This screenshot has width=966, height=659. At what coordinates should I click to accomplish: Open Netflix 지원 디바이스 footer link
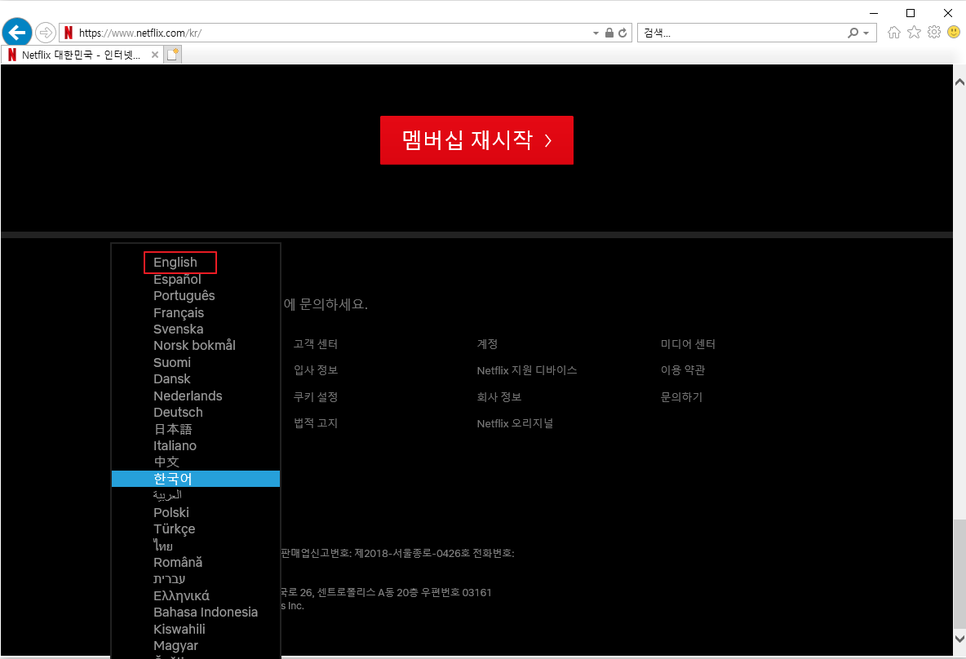pos(527,370)
